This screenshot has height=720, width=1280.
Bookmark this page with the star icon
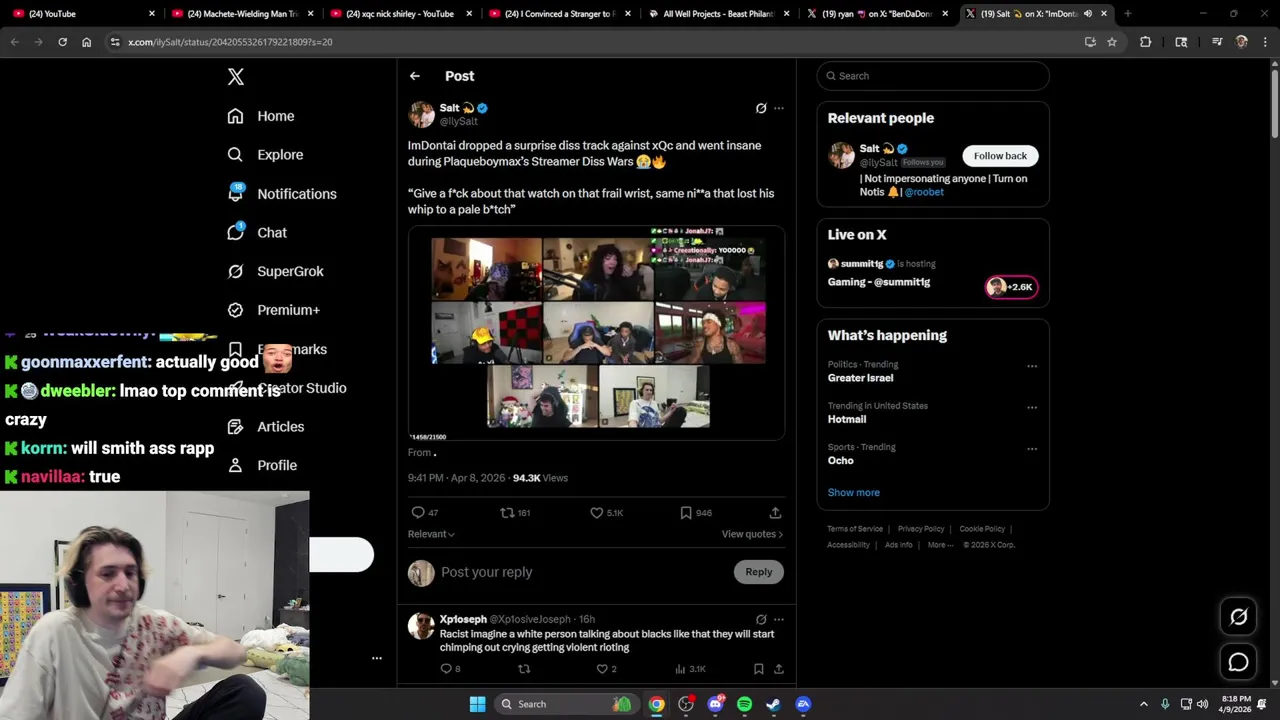(1111, 42)
